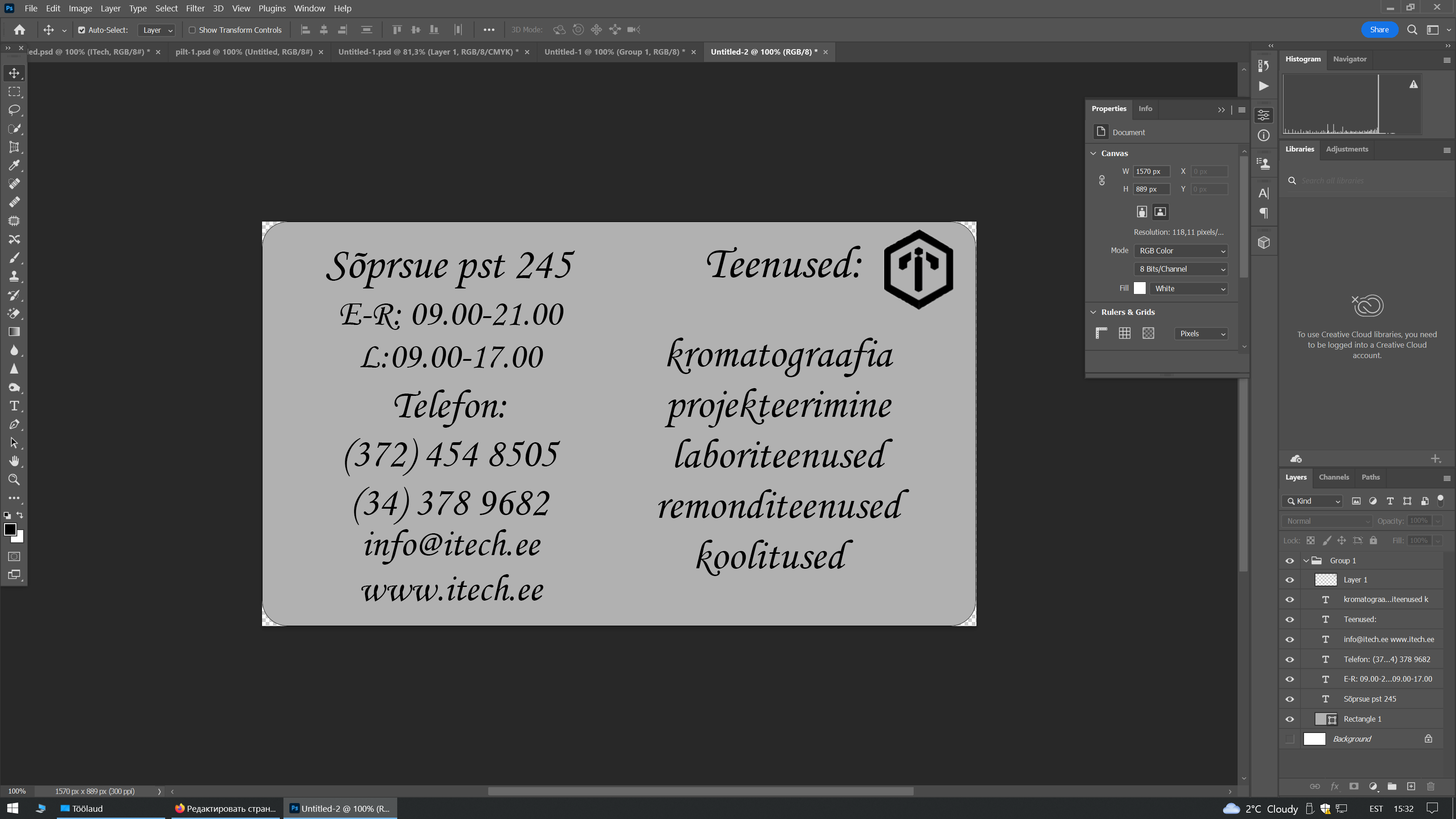
Task: Open the 3D panel cube icon
Action: [x=1264, y=243]
